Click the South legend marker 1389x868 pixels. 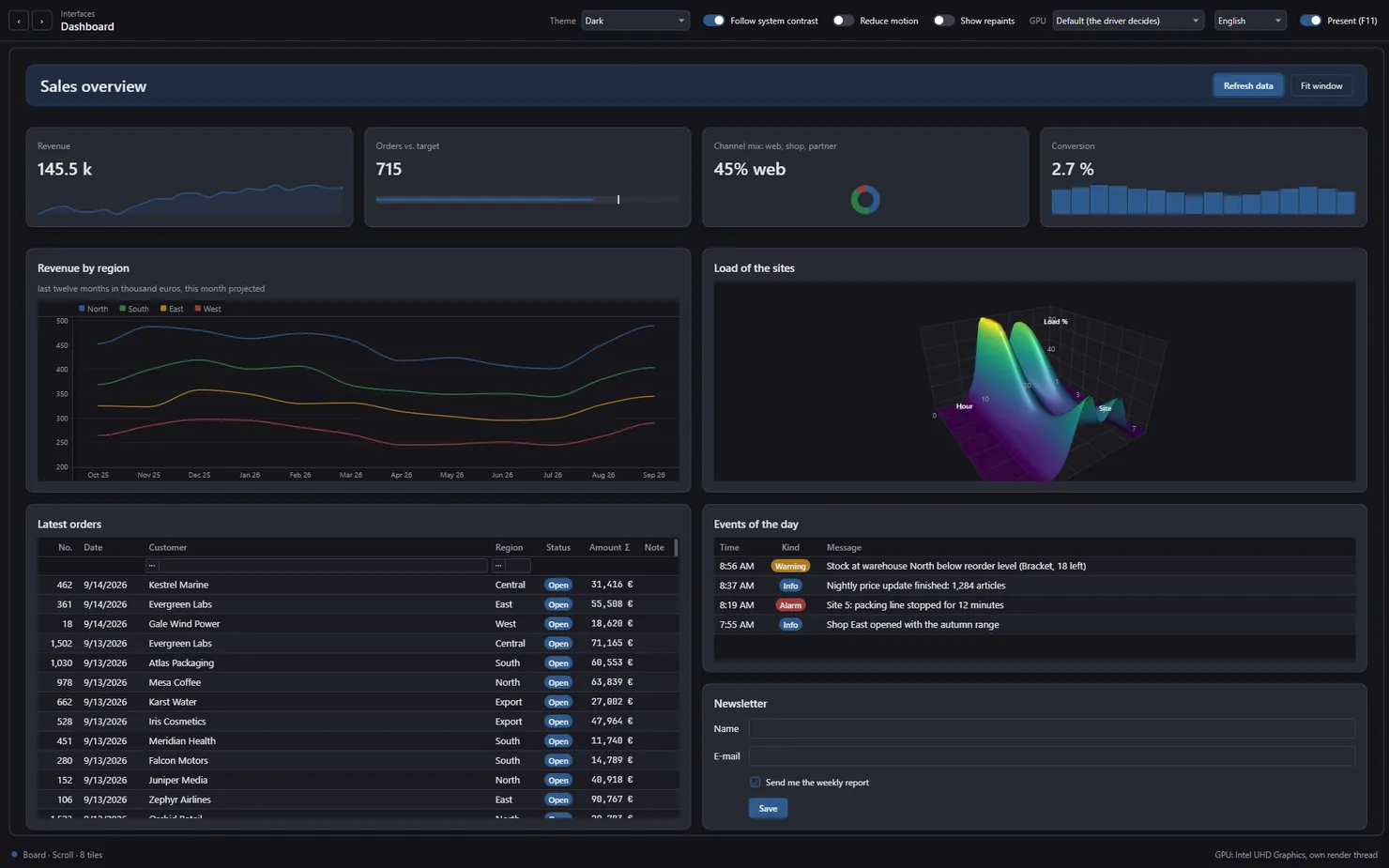pyautogui.click(x=122, y=308)
